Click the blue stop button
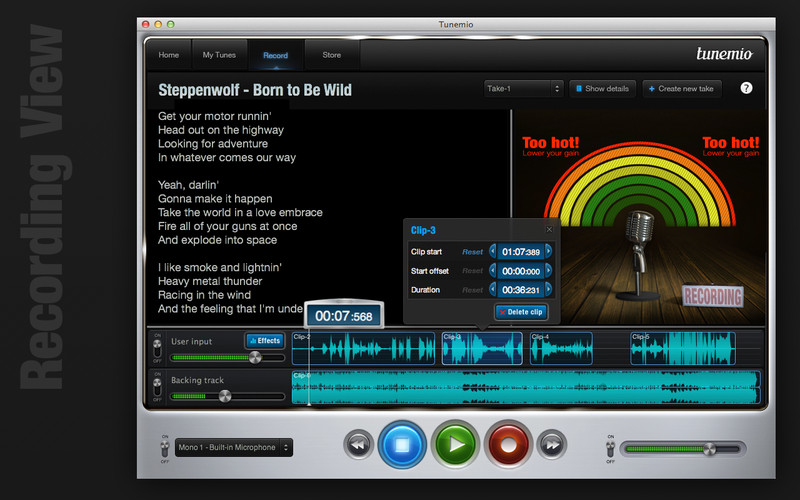The image size is (800, 500). click(x=402, y=445)
